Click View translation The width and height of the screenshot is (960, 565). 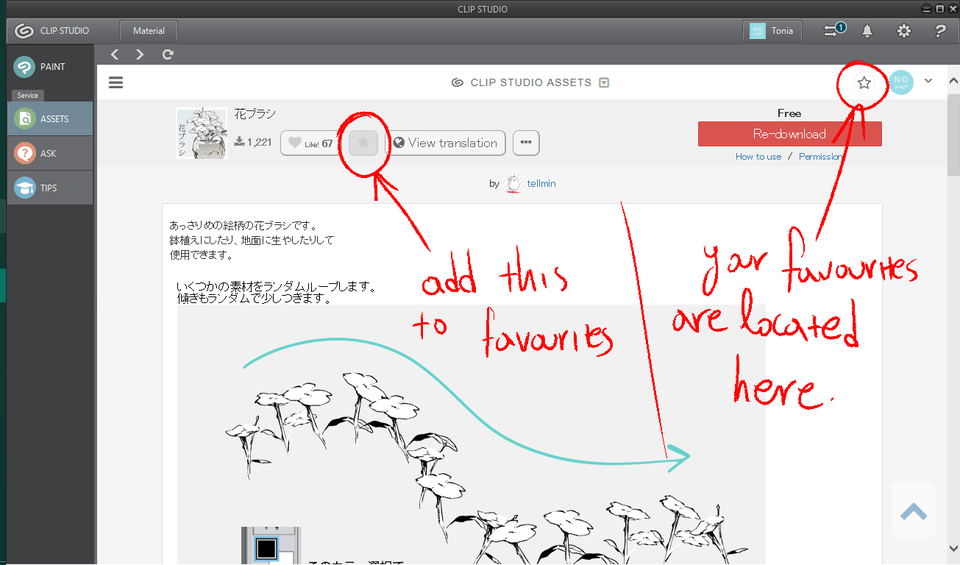445,143
